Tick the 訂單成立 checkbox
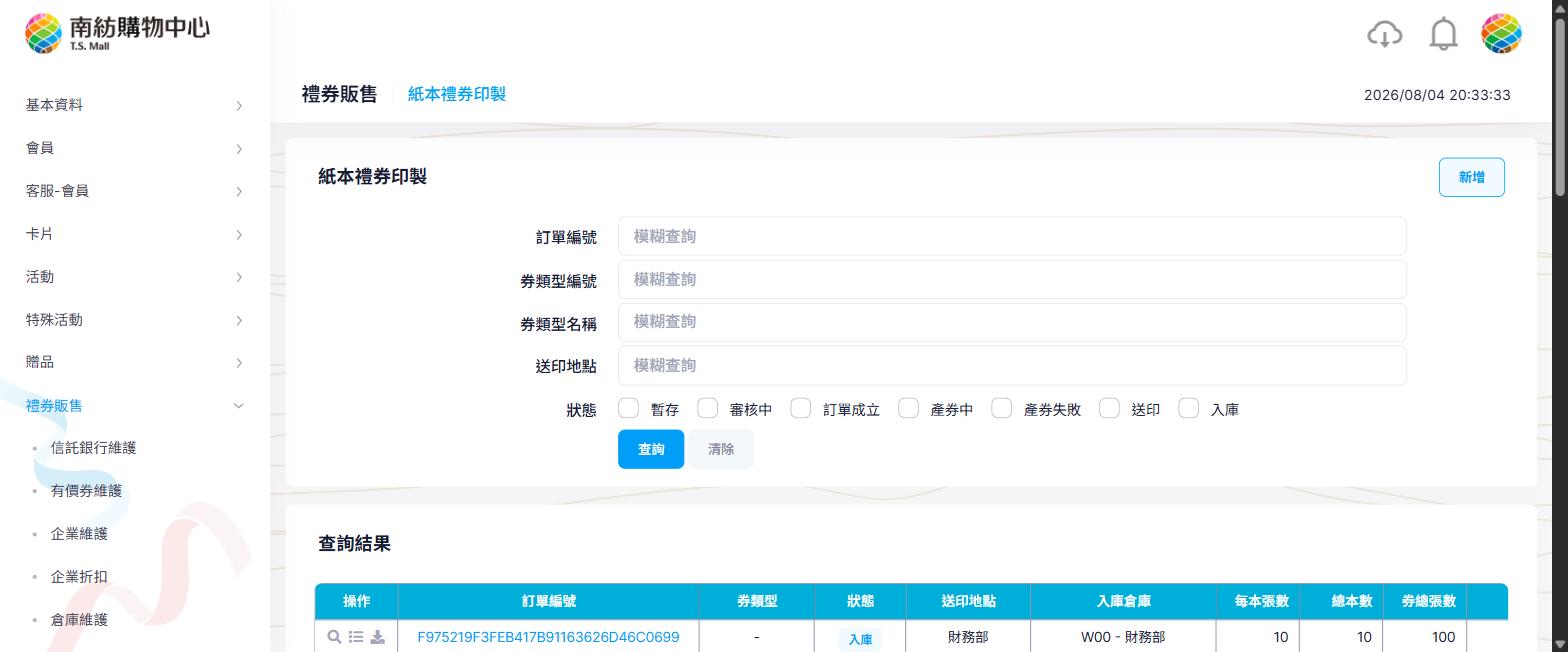 click(801, 408)
